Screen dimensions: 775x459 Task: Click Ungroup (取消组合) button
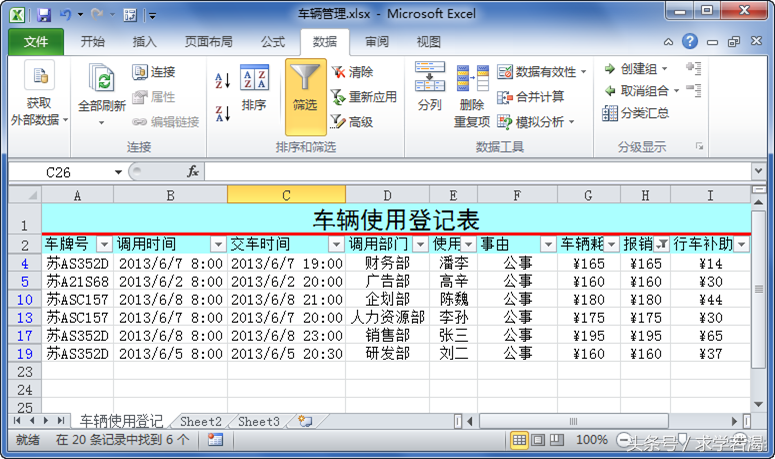click(642, 91)
